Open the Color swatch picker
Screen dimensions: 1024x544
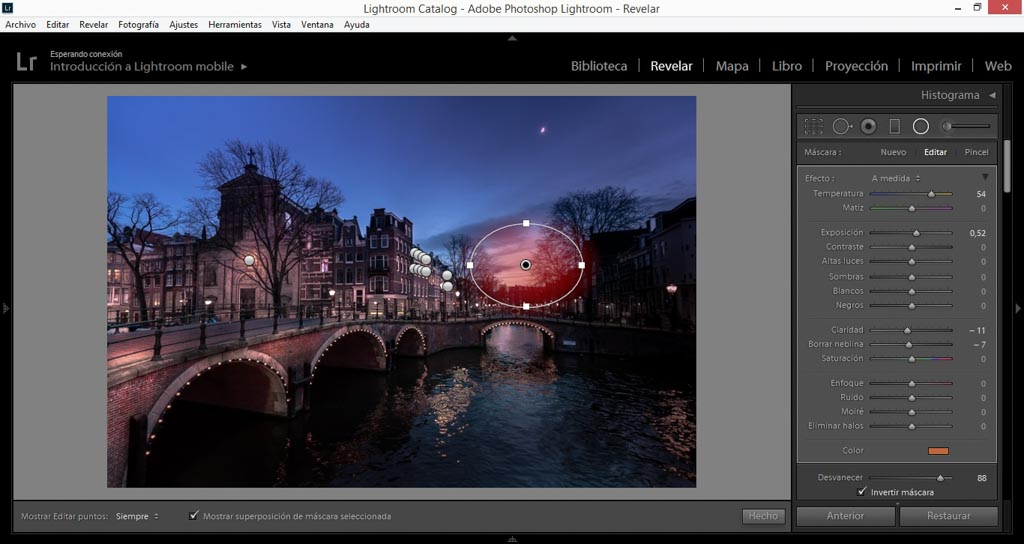point(938,451)
